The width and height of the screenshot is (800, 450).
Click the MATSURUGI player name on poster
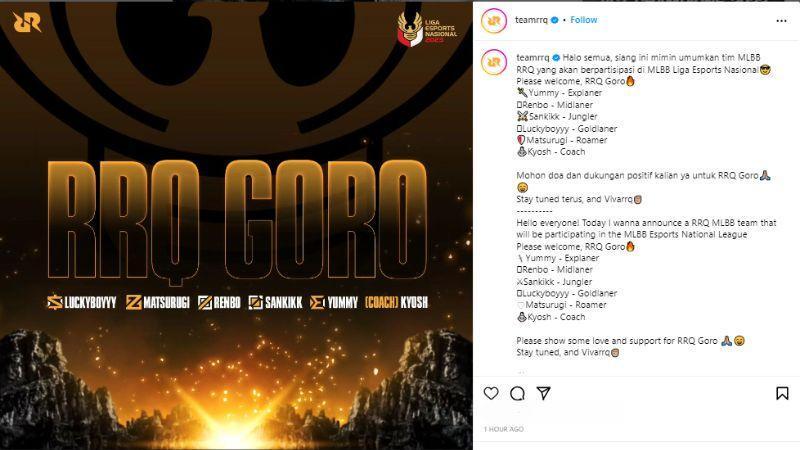[158, 303]
